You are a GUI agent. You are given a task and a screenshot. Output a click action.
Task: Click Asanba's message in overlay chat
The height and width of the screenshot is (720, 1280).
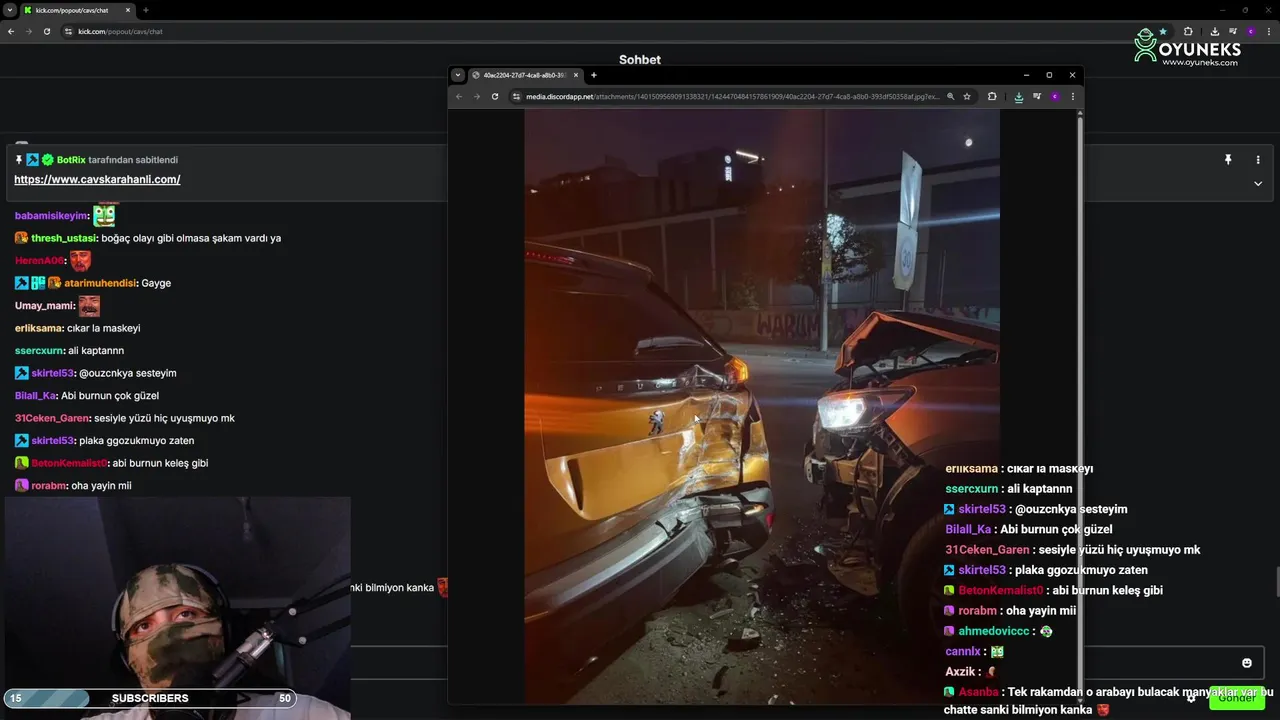coord(1110,701)
